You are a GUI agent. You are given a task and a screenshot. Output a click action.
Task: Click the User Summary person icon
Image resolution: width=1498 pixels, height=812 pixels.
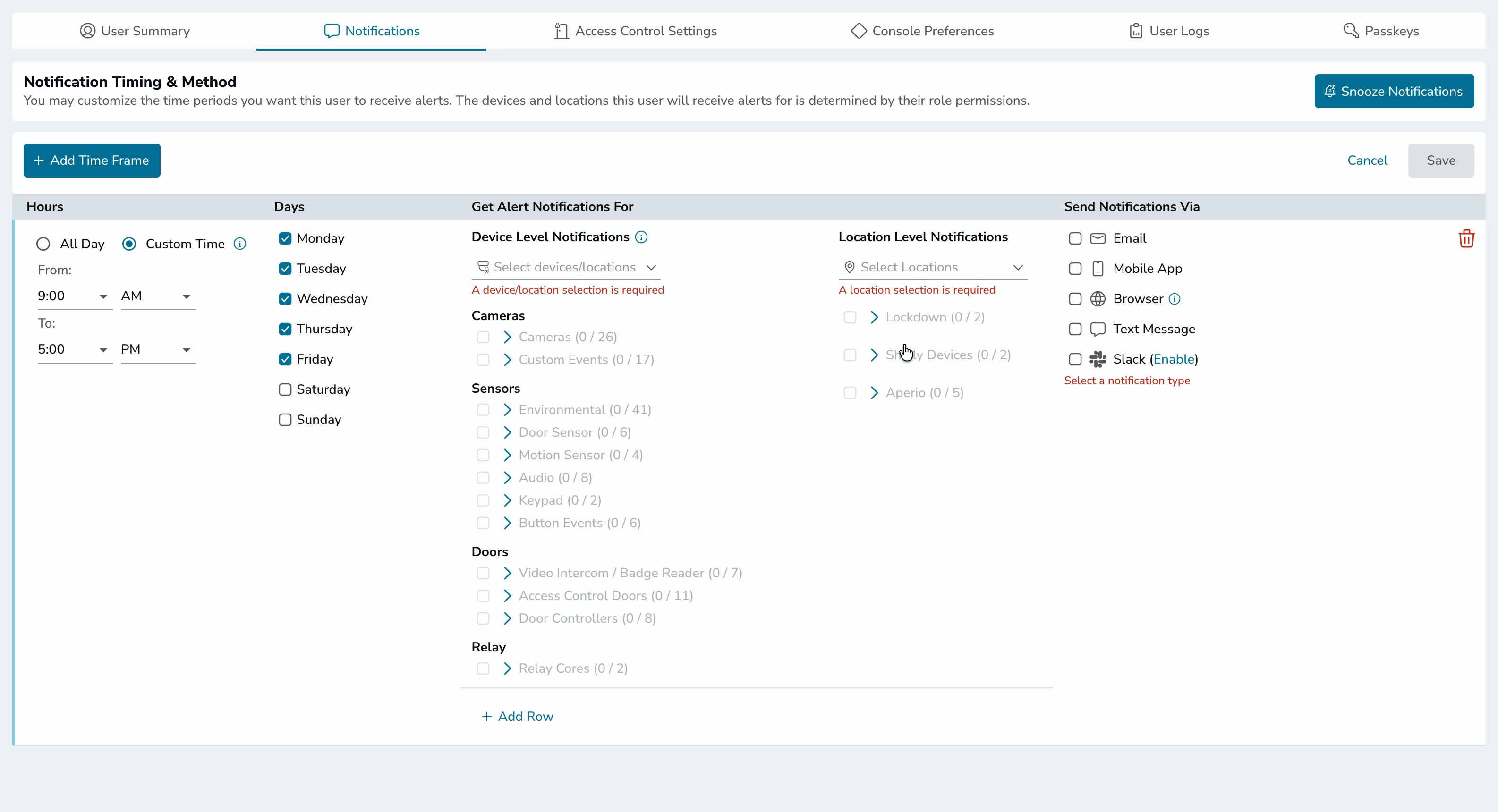click(87, 31)
